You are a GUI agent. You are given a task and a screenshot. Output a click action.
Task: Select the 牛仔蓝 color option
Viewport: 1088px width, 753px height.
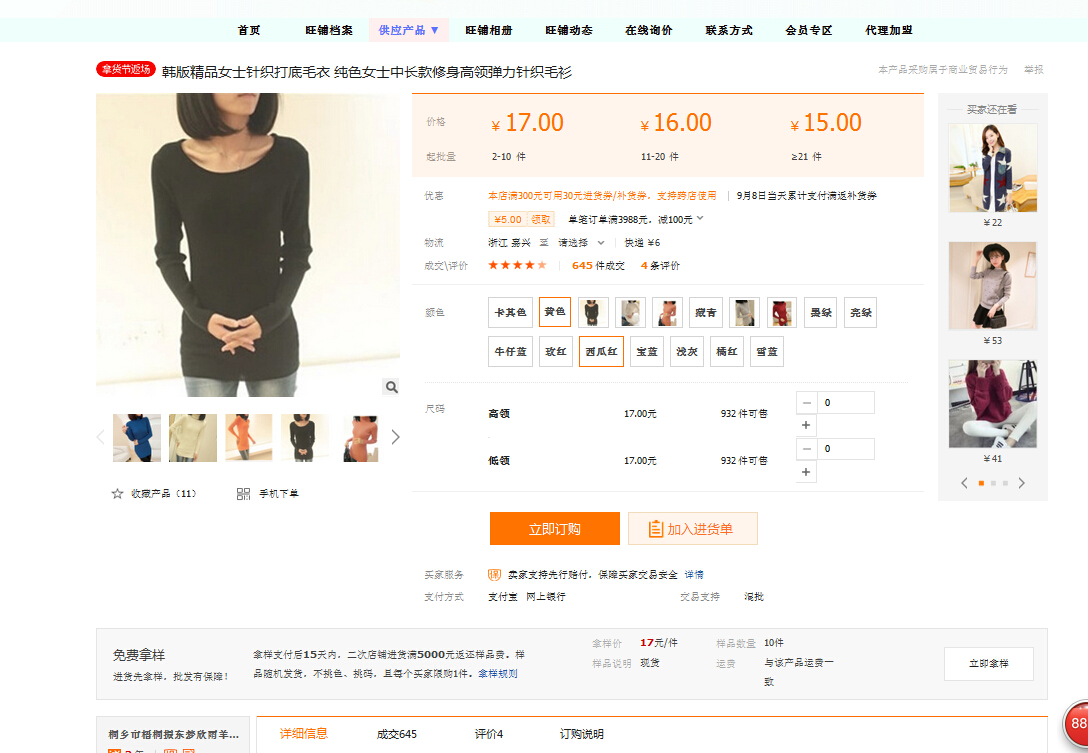(x=510, y=352)
